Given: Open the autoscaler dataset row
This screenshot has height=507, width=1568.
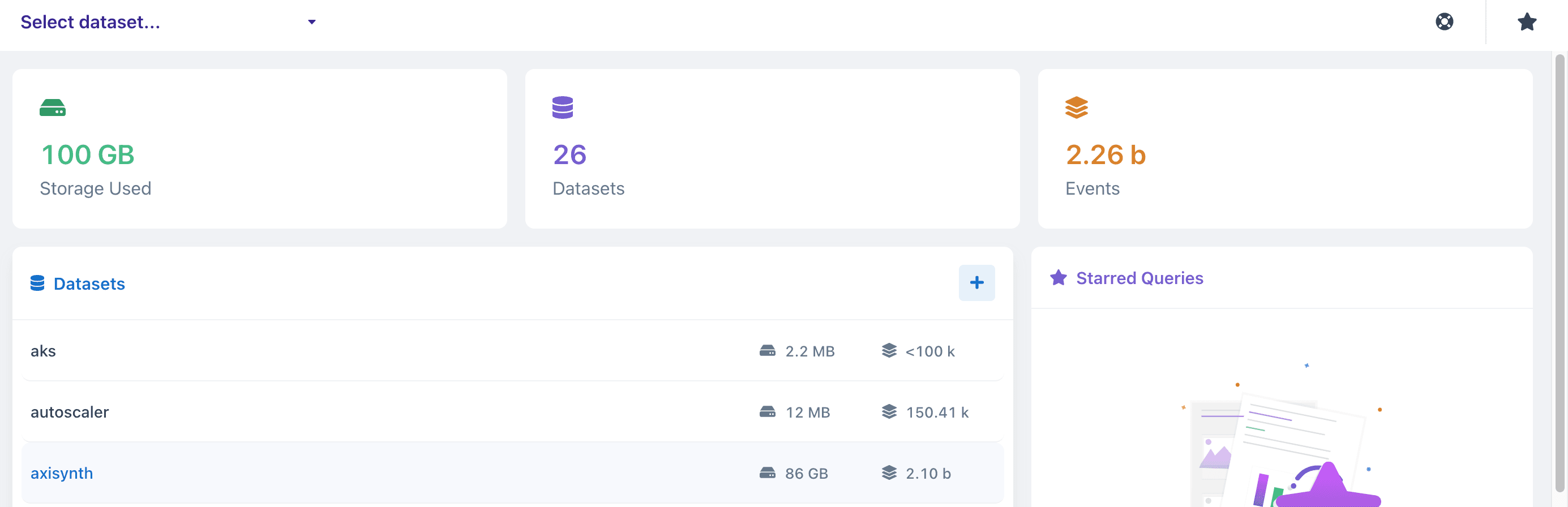Looking at the screenshot, I should [512, 412].
